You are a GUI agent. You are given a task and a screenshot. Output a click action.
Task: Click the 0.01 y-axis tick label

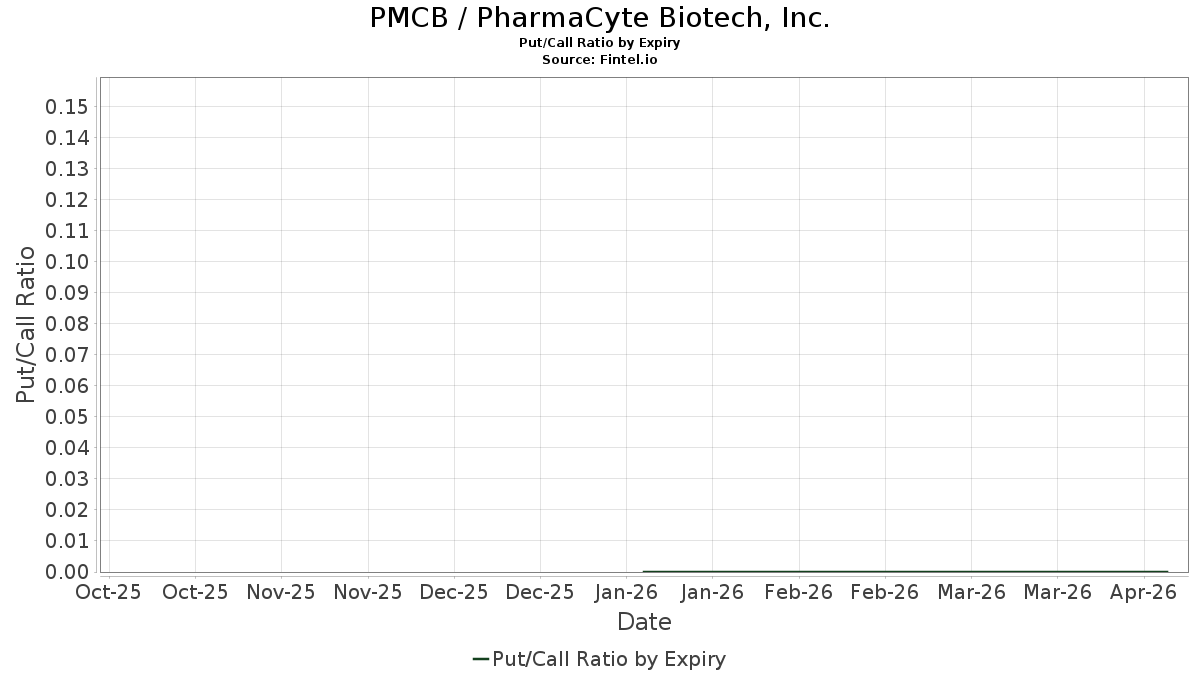click(67, 541)
